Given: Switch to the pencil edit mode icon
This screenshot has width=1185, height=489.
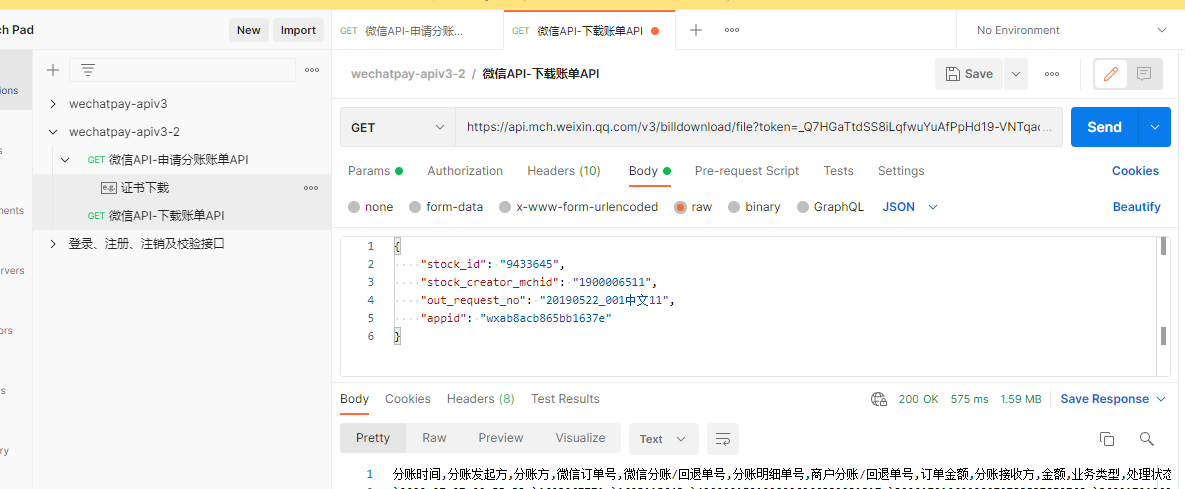Looking at the screenshot, I should coord(1111,74).
